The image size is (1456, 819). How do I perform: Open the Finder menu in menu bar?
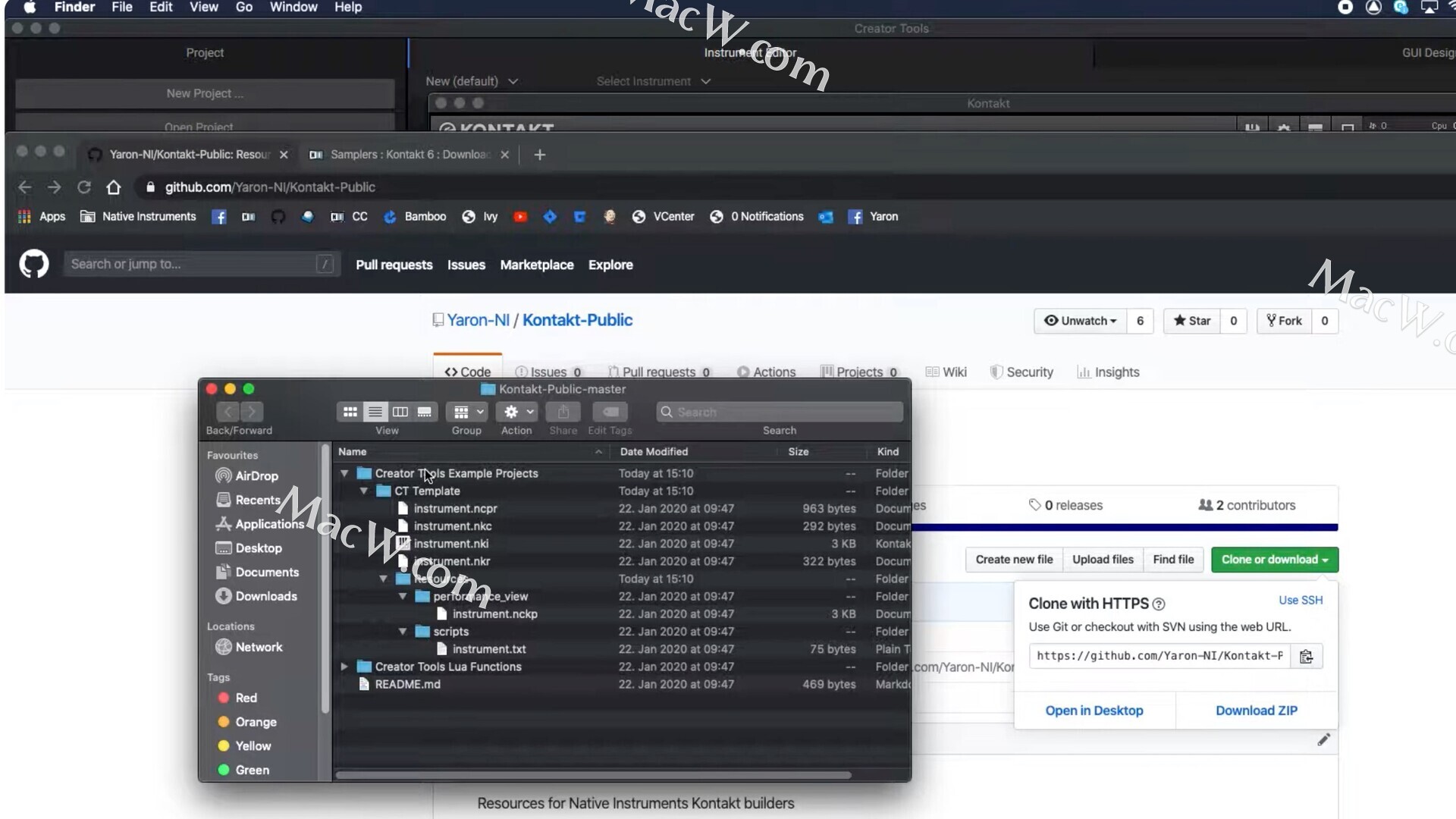[x=74, y=7]
